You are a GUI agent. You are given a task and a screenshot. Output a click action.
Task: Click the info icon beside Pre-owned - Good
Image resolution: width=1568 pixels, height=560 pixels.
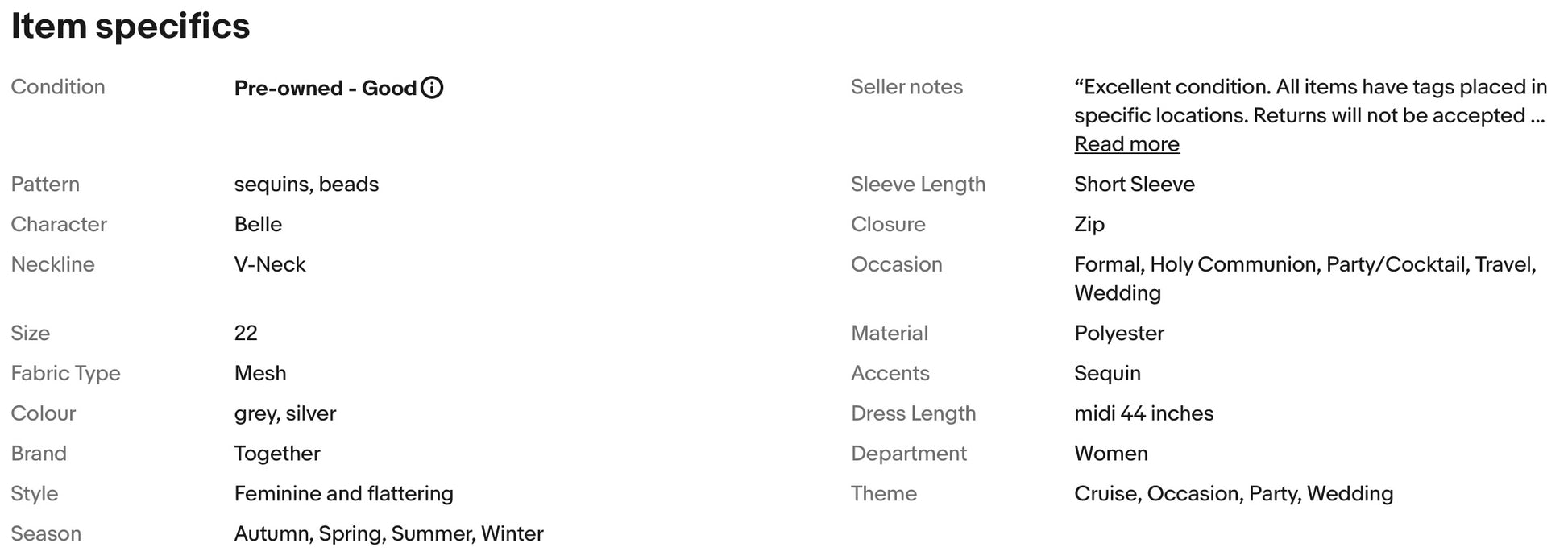point(432,88)
